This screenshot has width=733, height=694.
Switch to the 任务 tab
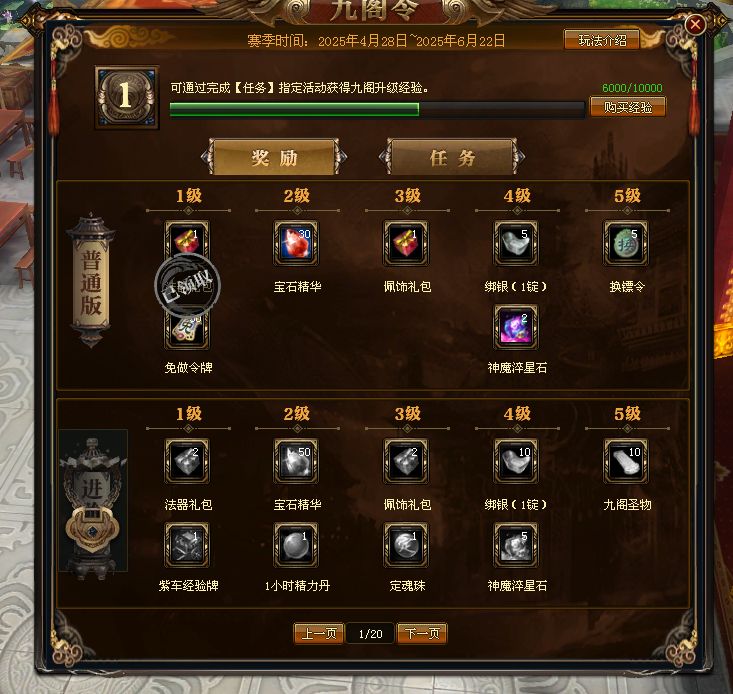tap(452, 157)
